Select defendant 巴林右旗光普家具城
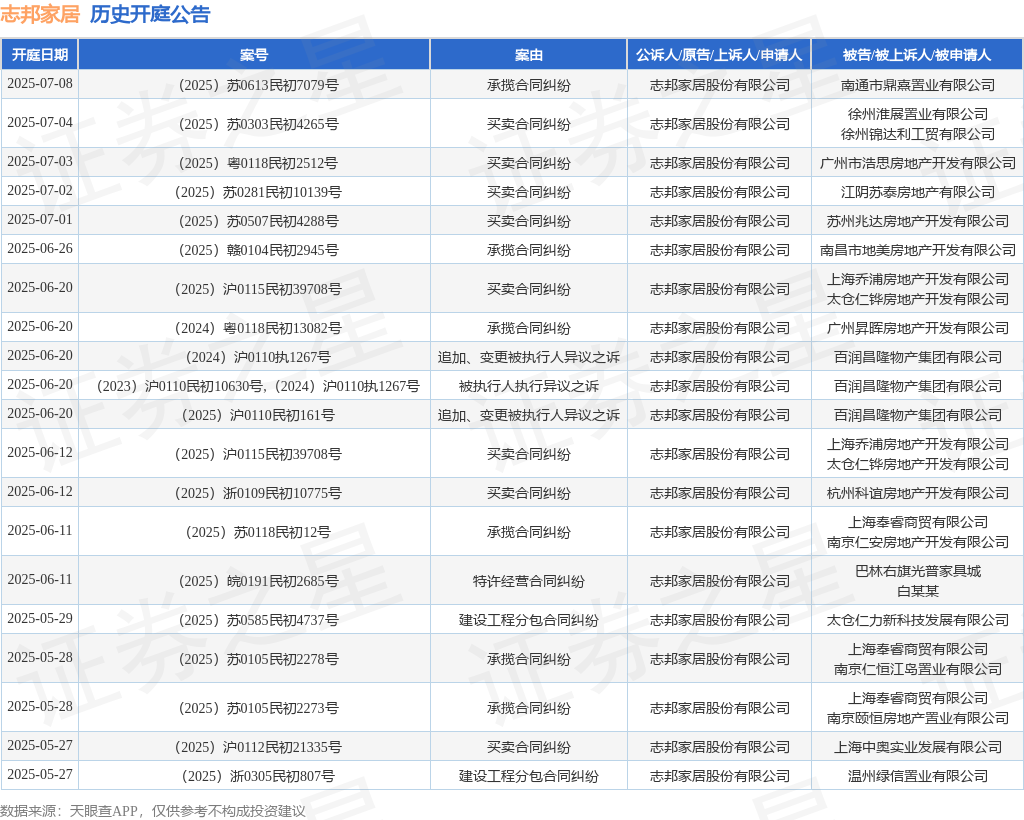The image size is (1024, 820). tap(918, 571)
